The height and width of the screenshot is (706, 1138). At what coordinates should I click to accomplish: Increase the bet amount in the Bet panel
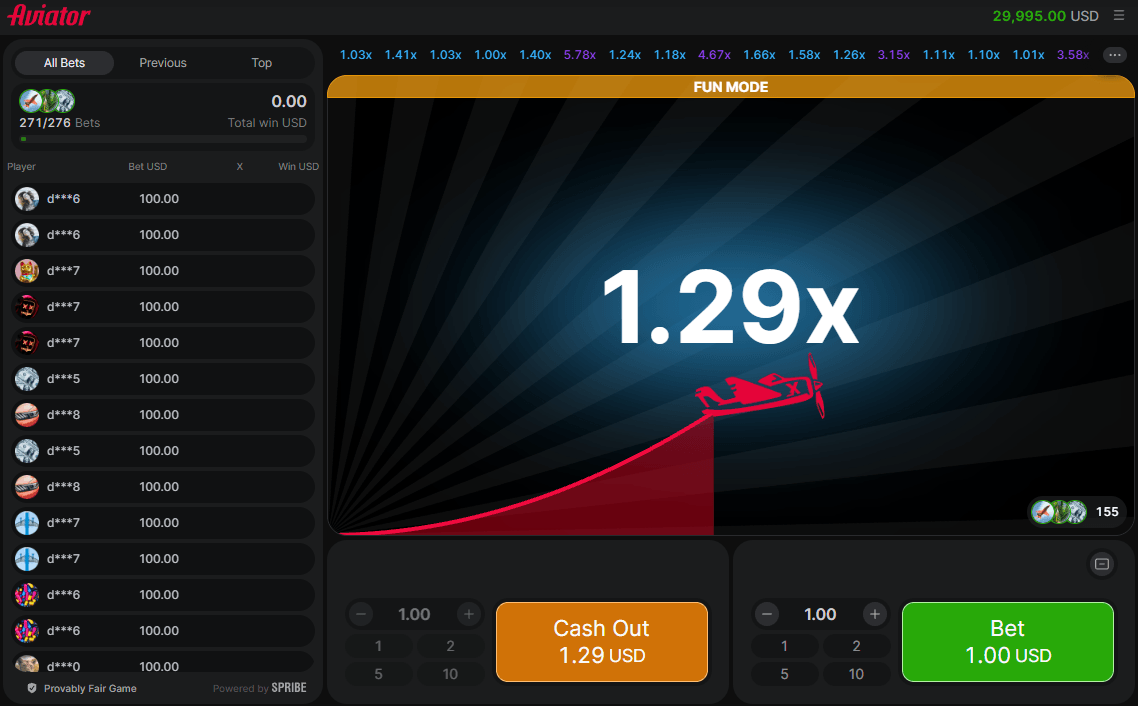[x=875, y=615]
